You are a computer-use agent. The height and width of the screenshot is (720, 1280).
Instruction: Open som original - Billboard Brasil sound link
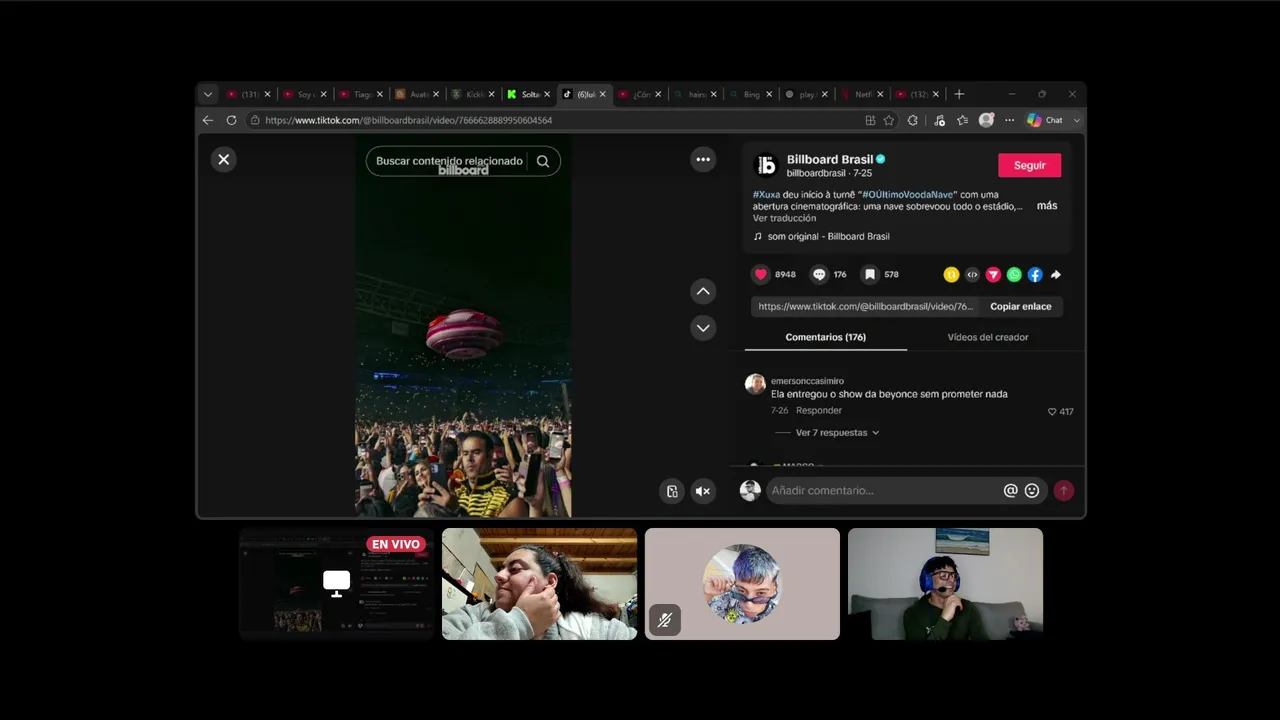point(828,236)
